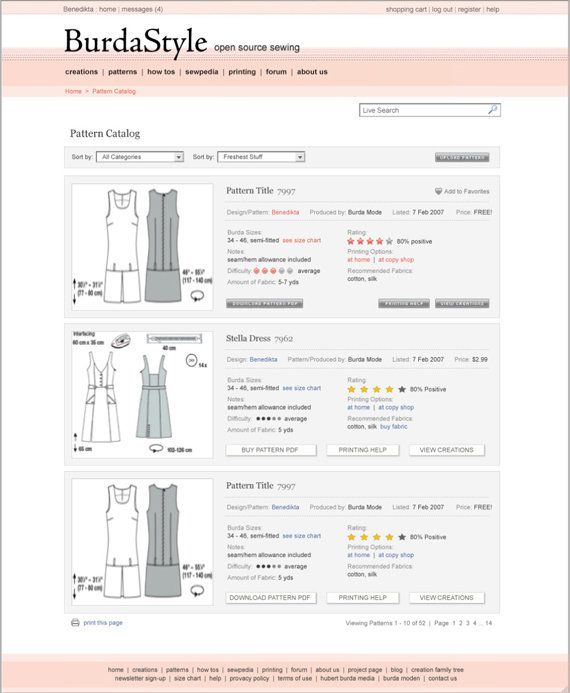570x693 pixels.
Task: Click the register link in header
Action: 469,9
